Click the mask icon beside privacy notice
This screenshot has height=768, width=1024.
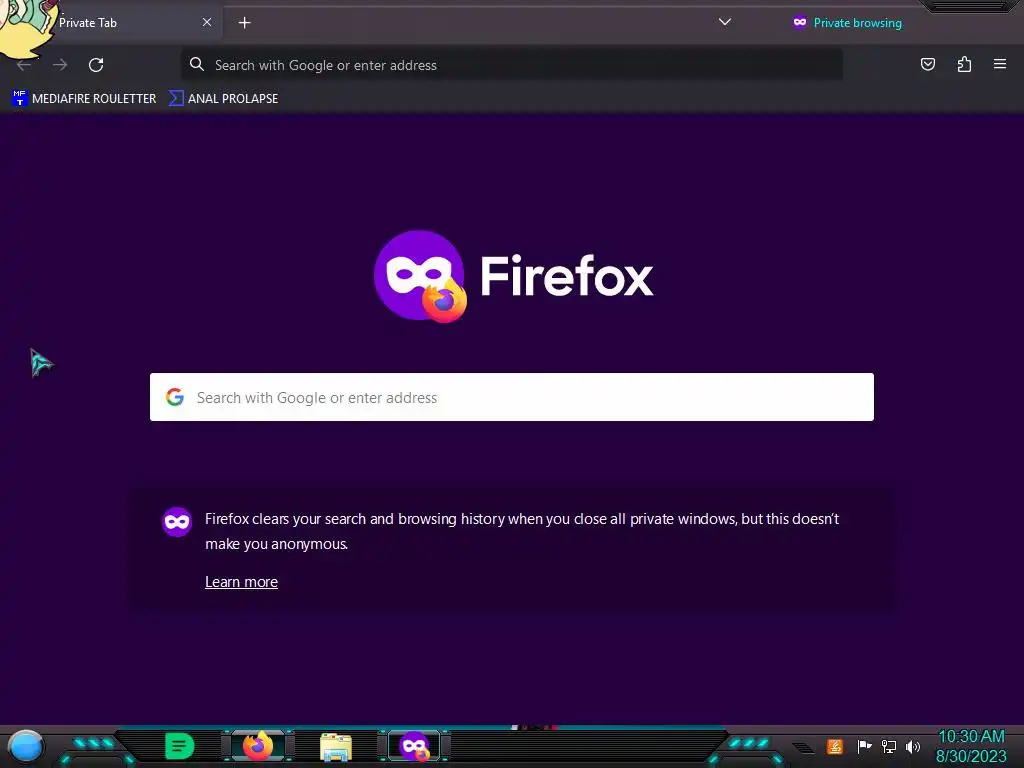177,522
